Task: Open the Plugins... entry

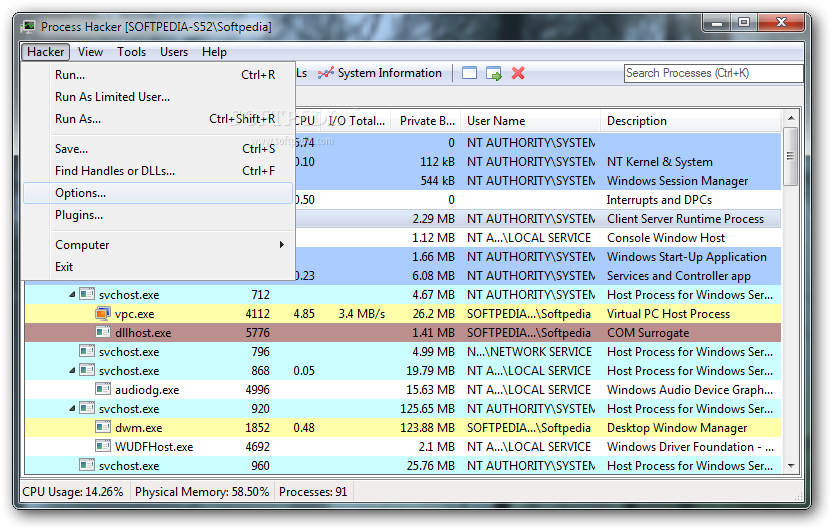Action: click(x=158, y=215)
